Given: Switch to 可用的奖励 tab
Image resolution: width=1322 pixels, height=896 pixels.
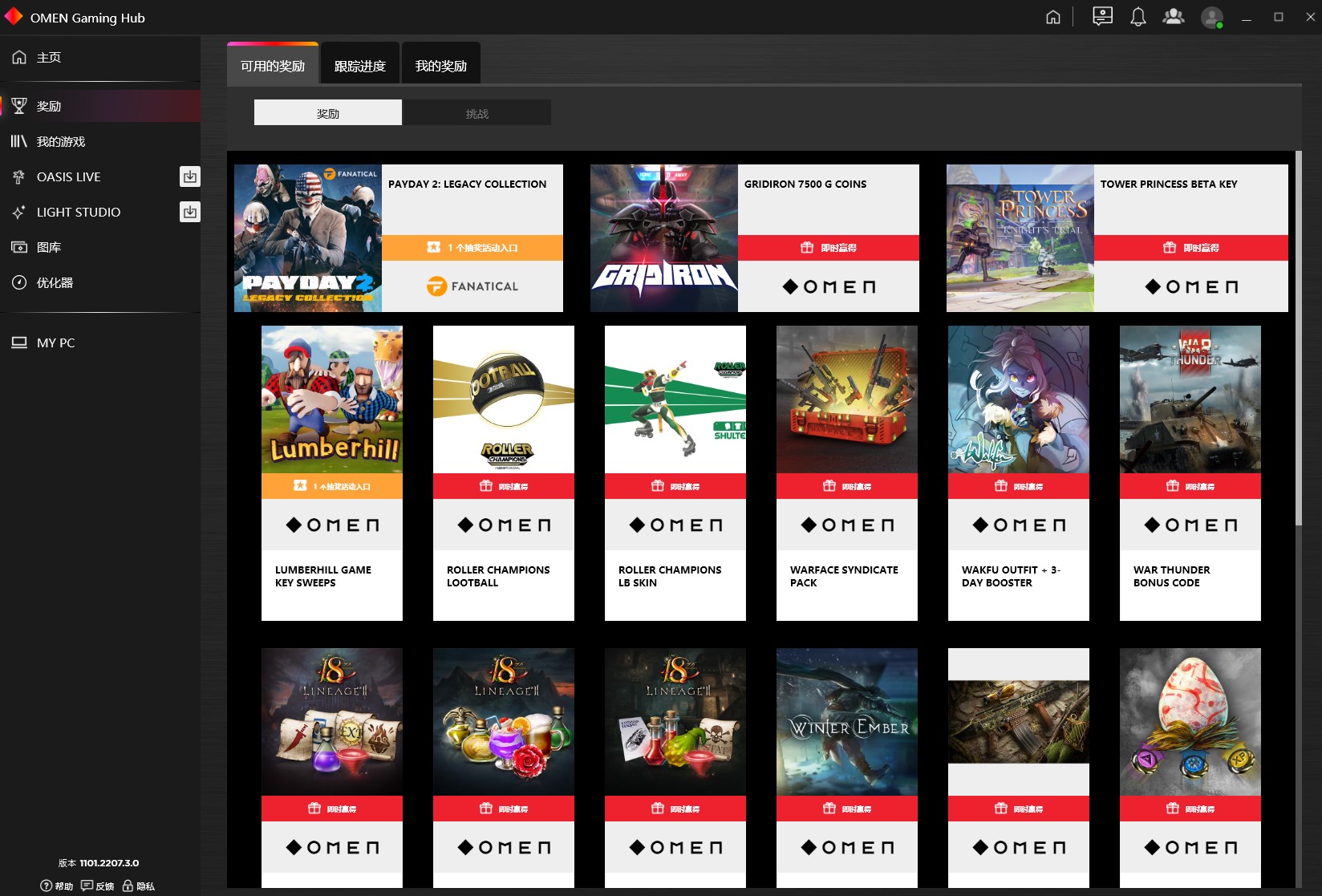Looking at the screenshot, I should coord(273,64).
